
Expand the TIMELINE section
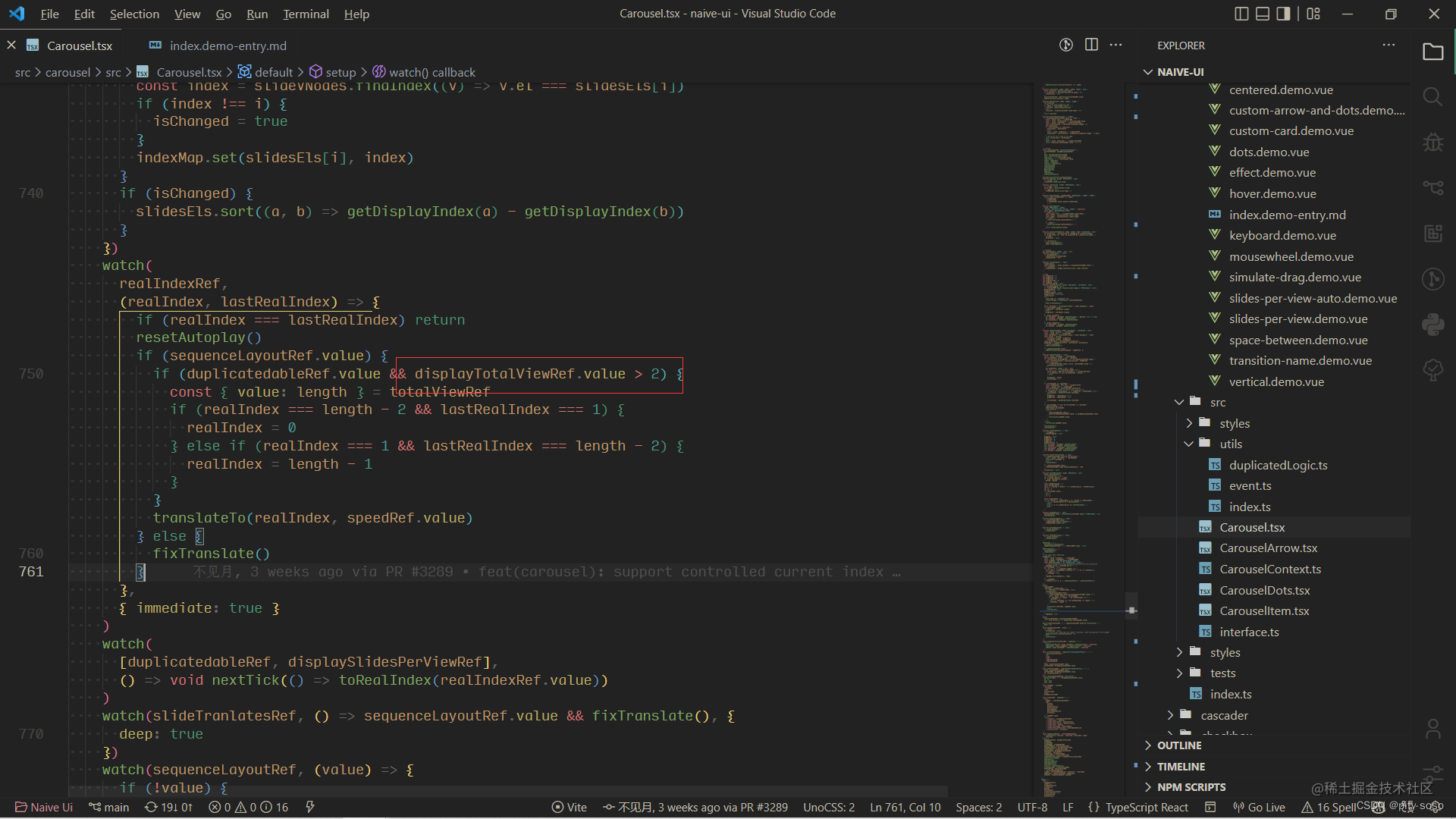coord(1274,767)
